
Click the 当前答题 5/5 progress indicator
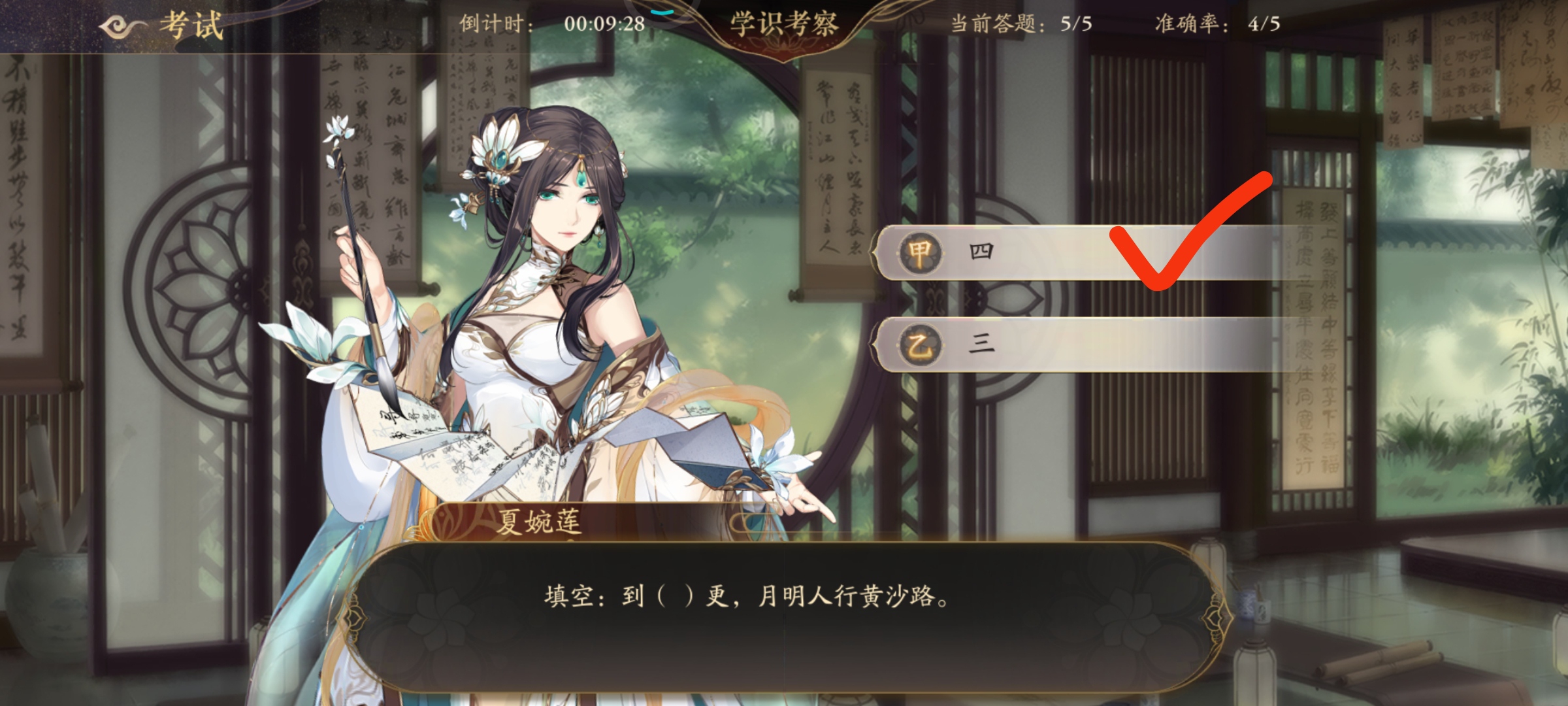tap(1021, 24)
